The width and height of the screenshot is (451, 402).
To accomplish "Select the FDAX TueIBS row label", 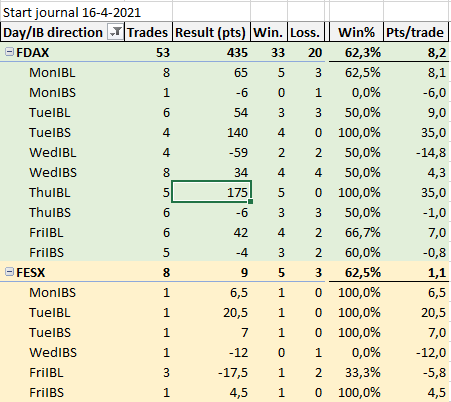I will pos(50,132).
